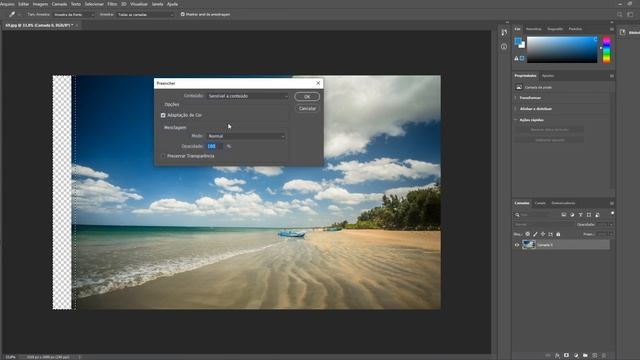Viewport: 640px width, 360px height.
Task: Open the Filtro menu
Action: point(112,4)
